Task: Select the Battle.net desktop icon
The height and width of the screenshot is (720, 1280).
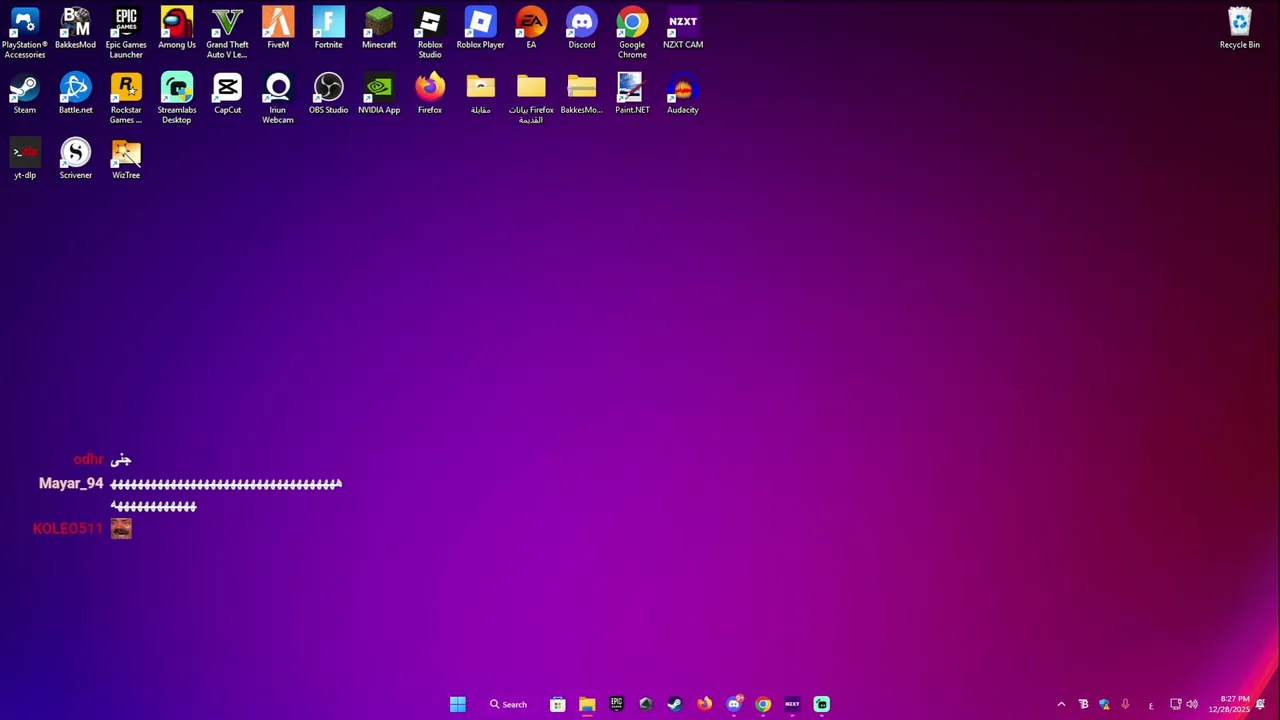Action: click(x=75, y=94)
